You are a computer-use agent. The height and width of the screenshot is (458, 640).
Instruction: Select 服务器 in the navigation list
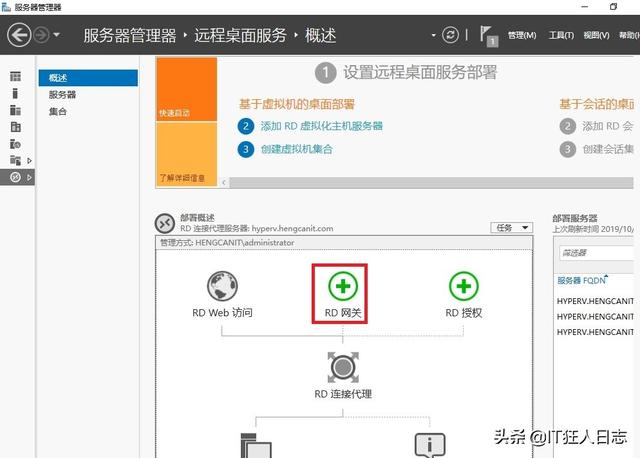[62, 95]
